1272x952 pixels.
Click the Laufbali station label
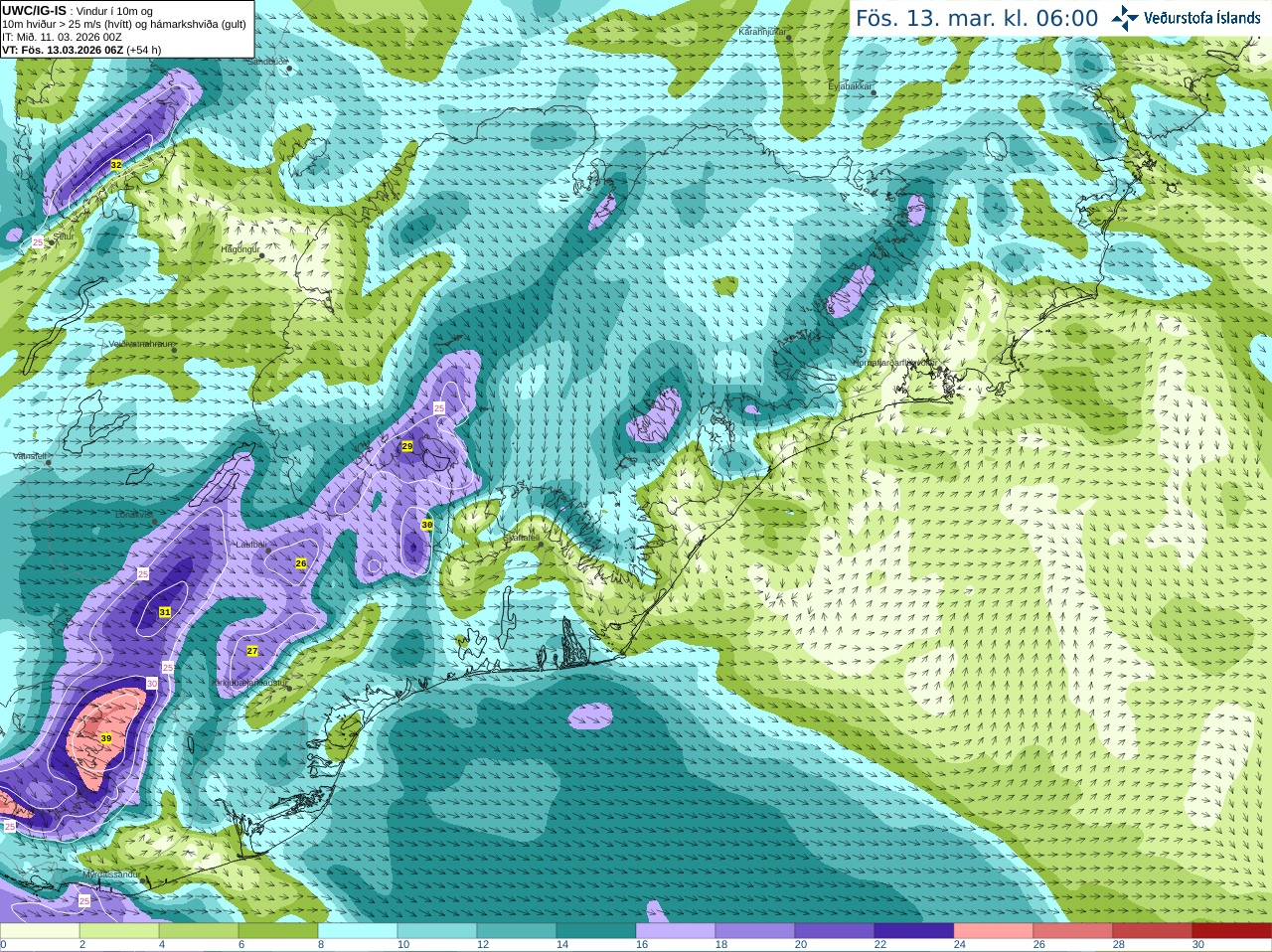(x=250, y=545)
